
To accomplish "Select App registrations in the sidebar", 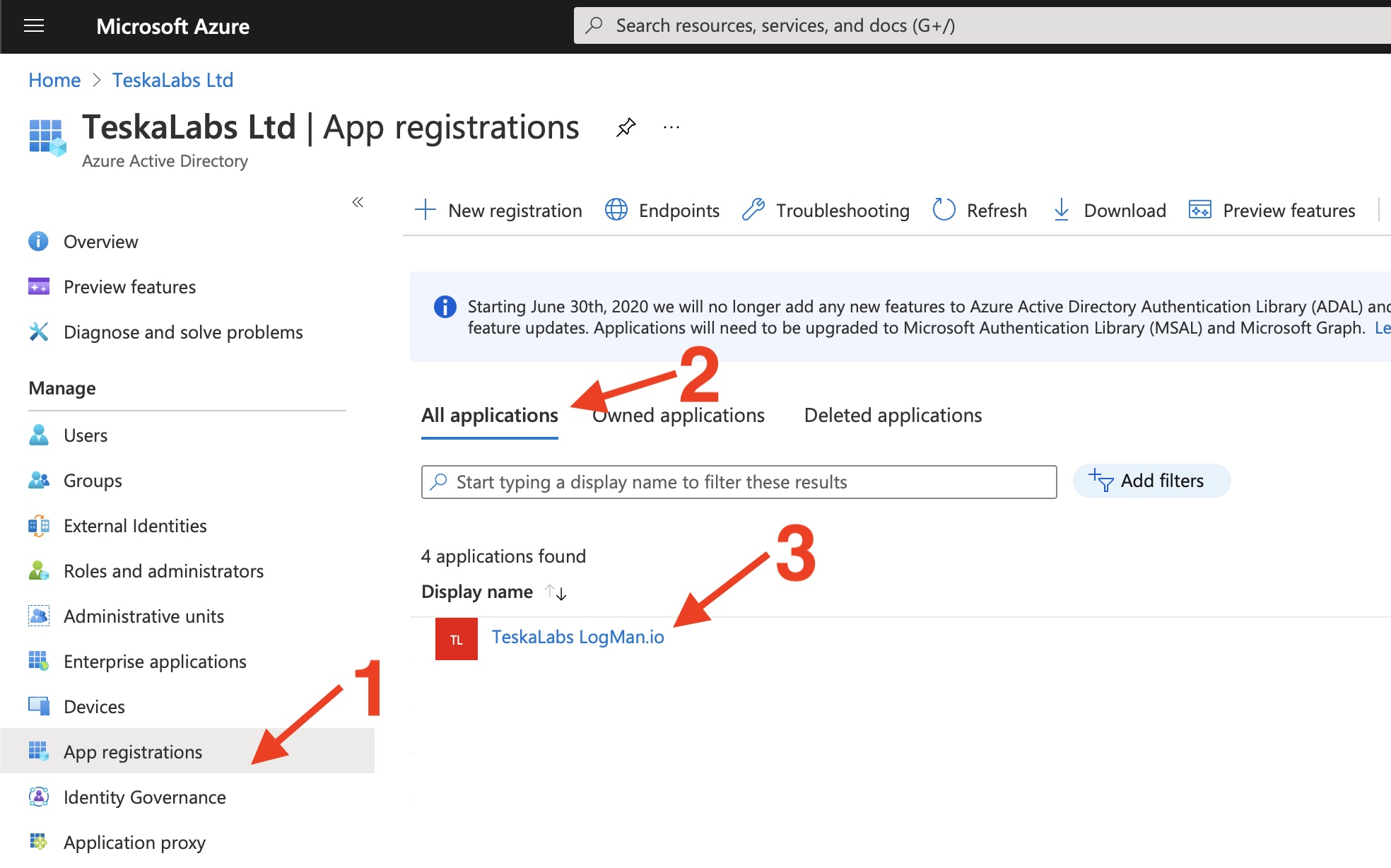I will pyautogui.click(x=187, y=751).
